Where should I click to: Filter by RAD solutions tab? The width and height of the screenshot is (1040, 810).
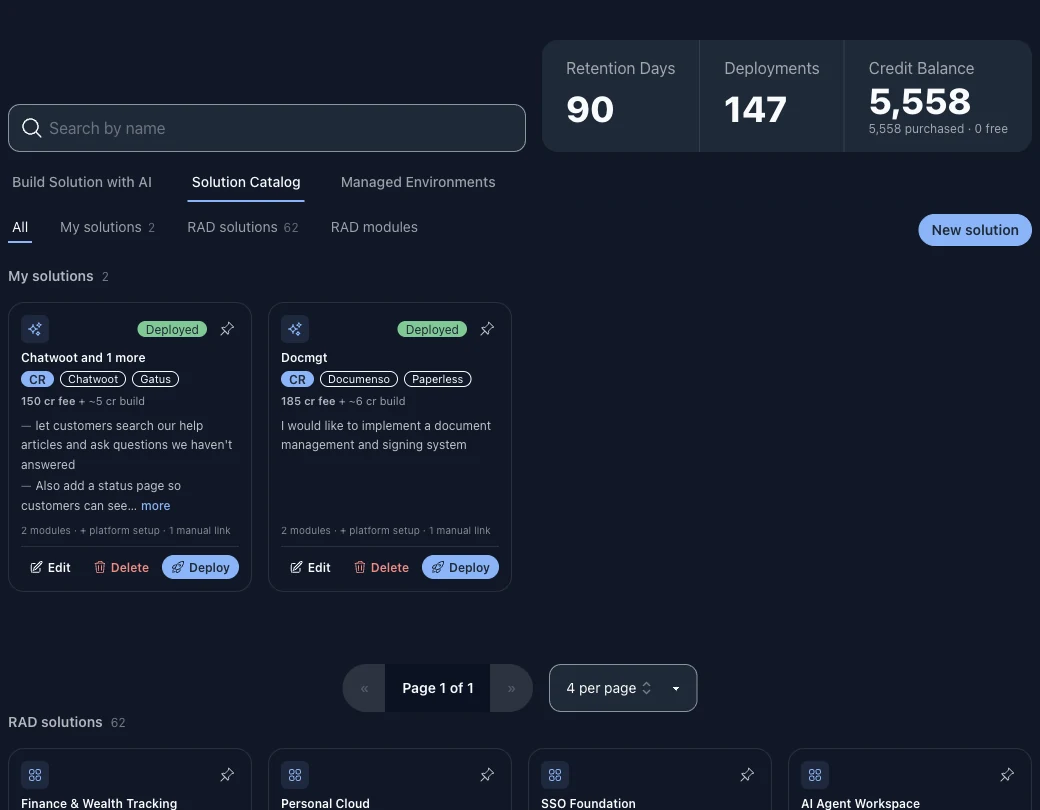coord(243,227)
